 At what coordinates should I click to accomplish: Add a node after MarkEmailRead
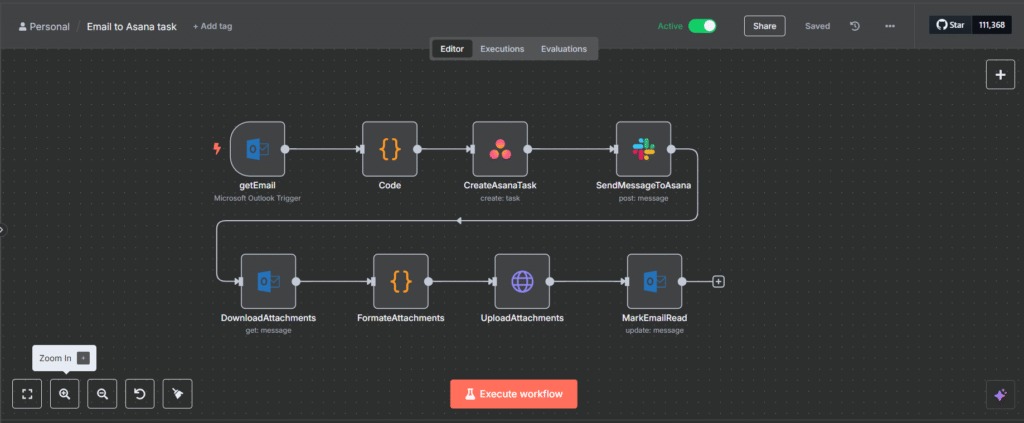coord(718,281)
